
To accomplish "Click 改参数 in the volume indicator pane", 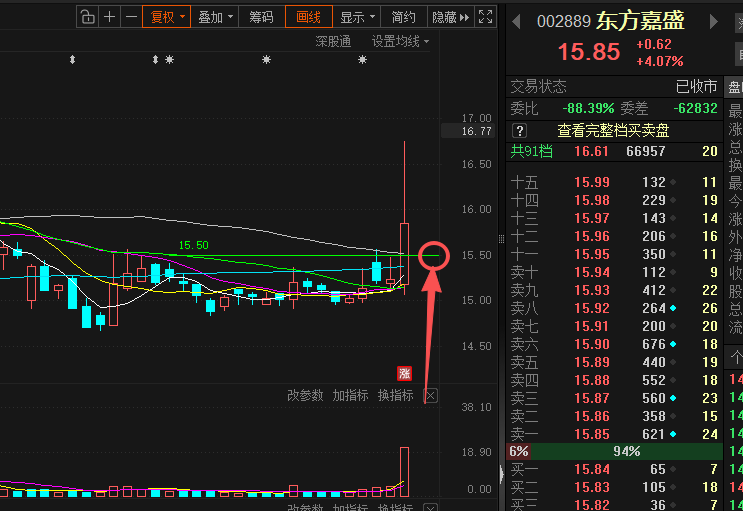I will [x=305, y=395].
